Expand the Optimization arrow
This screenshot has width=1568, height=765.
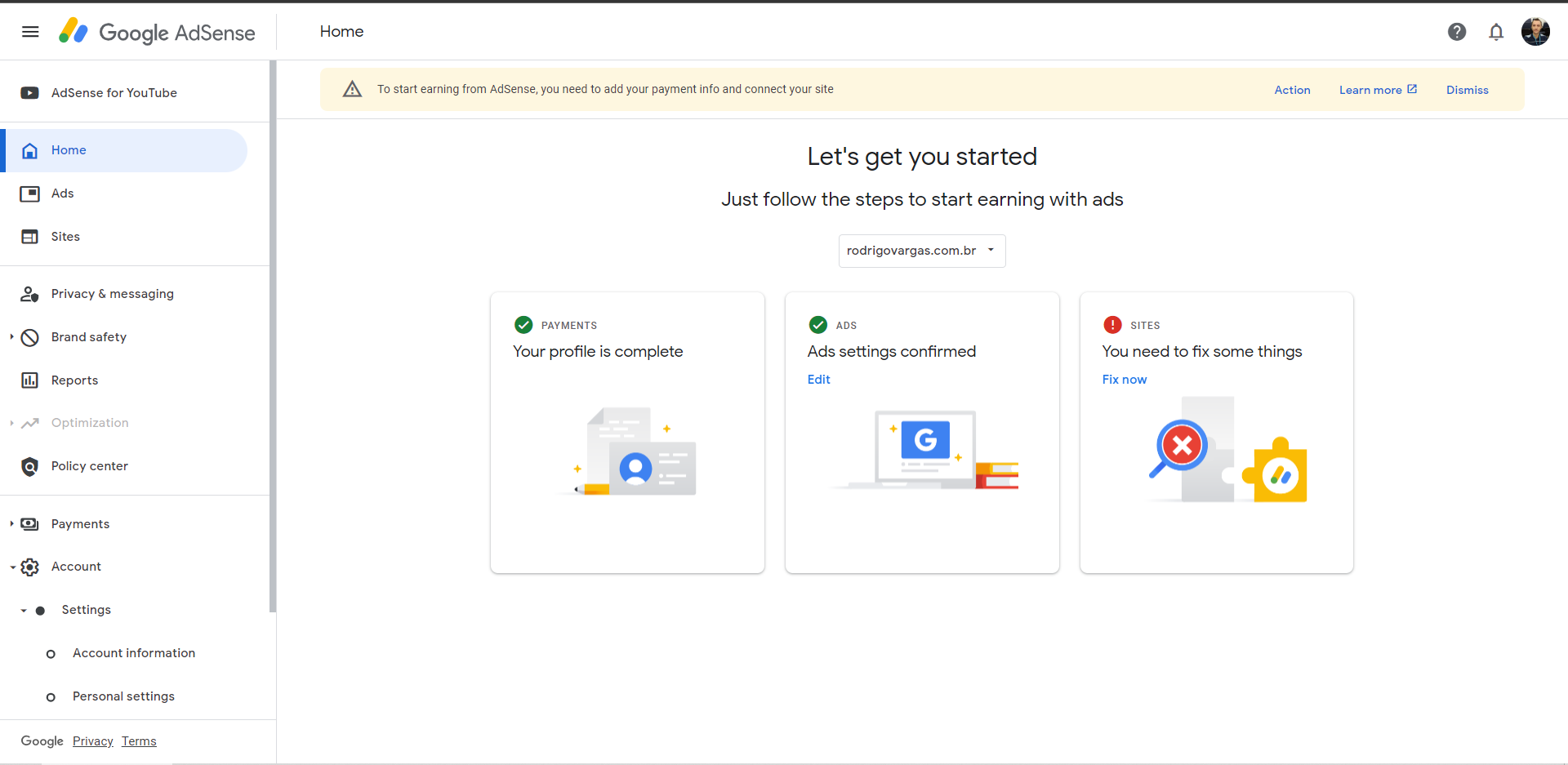click(x=11, y=423)
